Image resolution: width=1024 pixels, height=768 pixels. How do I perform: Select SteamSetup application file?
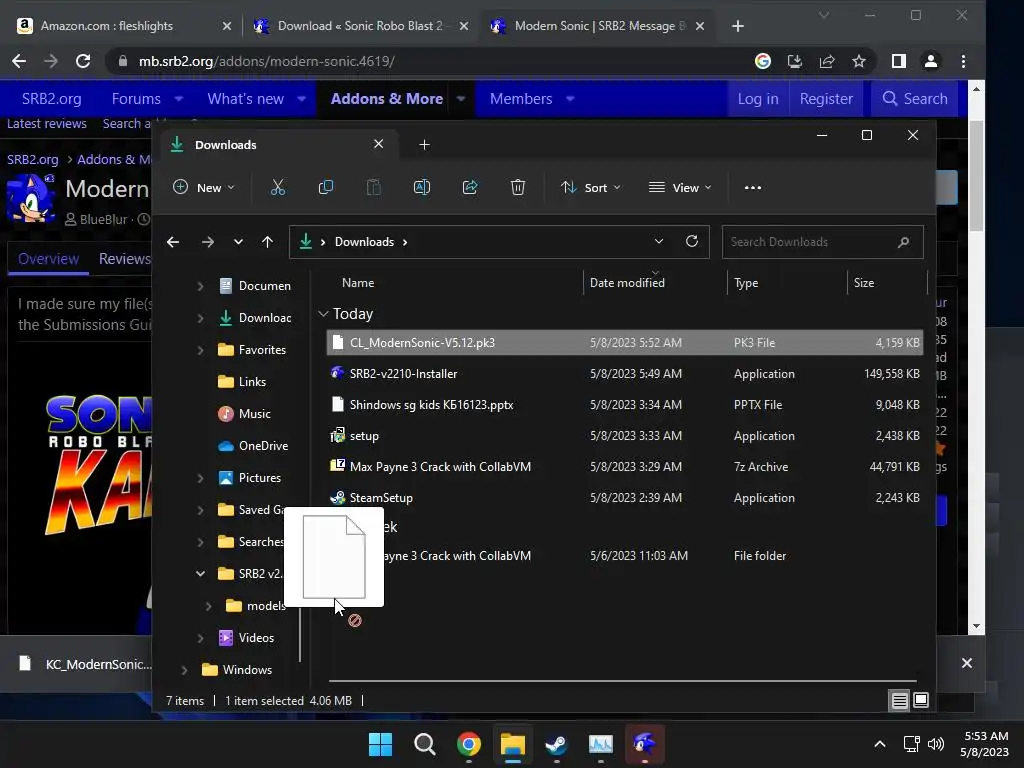[624, 498]
